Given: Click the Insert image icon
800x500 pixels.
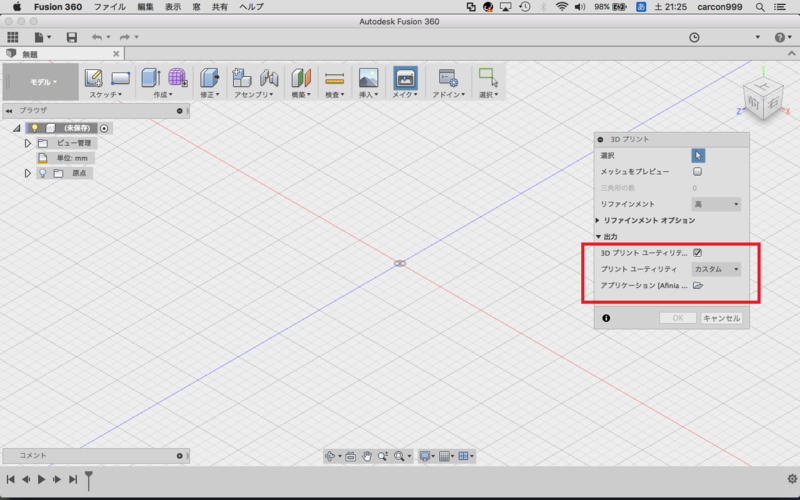Looking at the screenshot, I should [368, 78].
